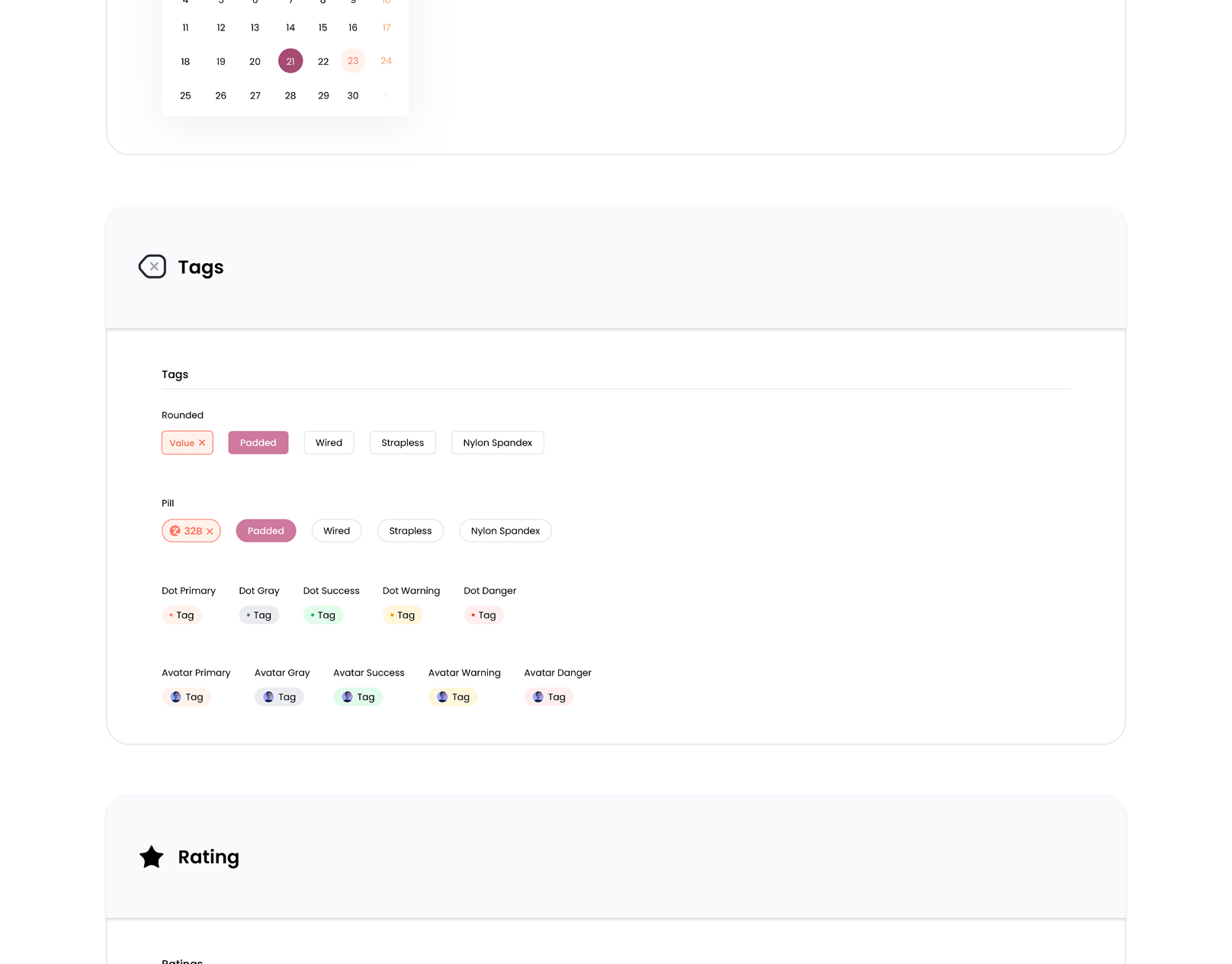Click the Dot Warning yellow tag
Image resolution: width=1232 pixels, height=964 pixels.
coord(403,615)
